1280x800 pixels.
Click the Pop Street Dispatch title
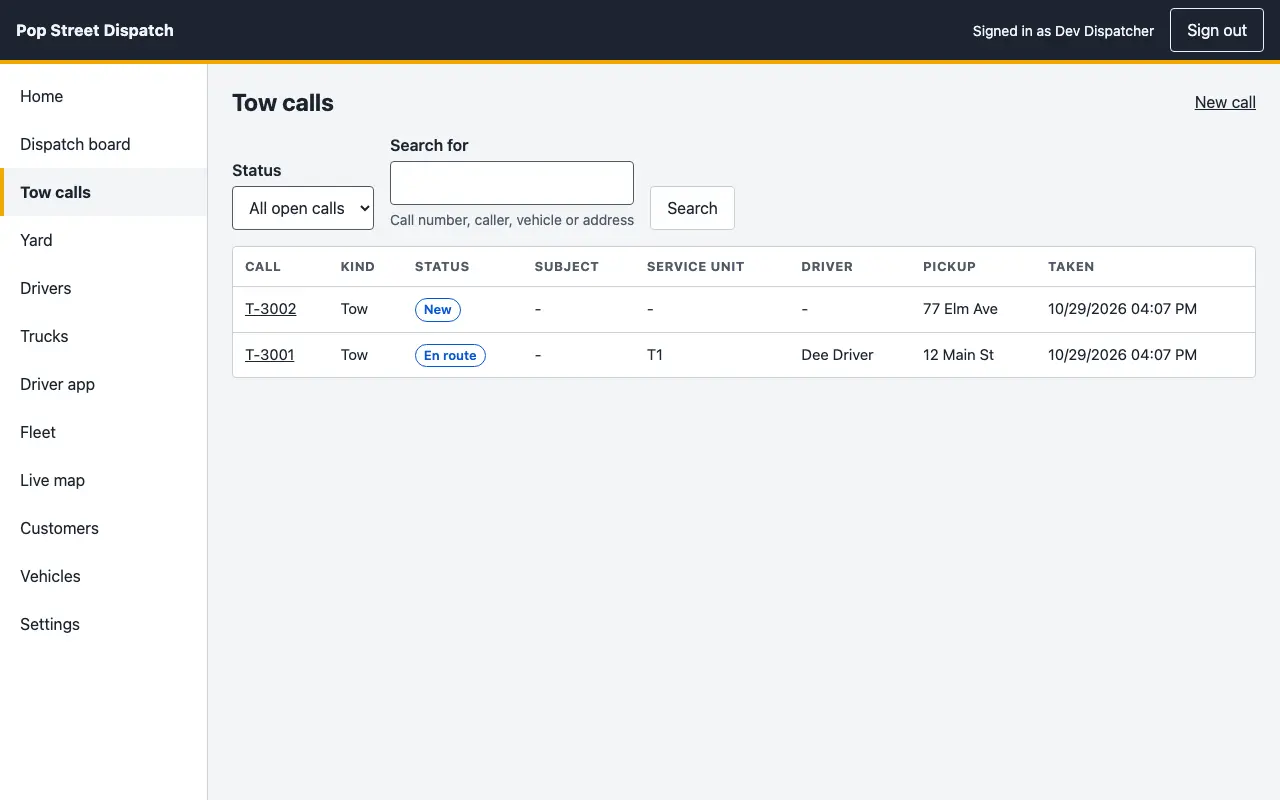95,30
